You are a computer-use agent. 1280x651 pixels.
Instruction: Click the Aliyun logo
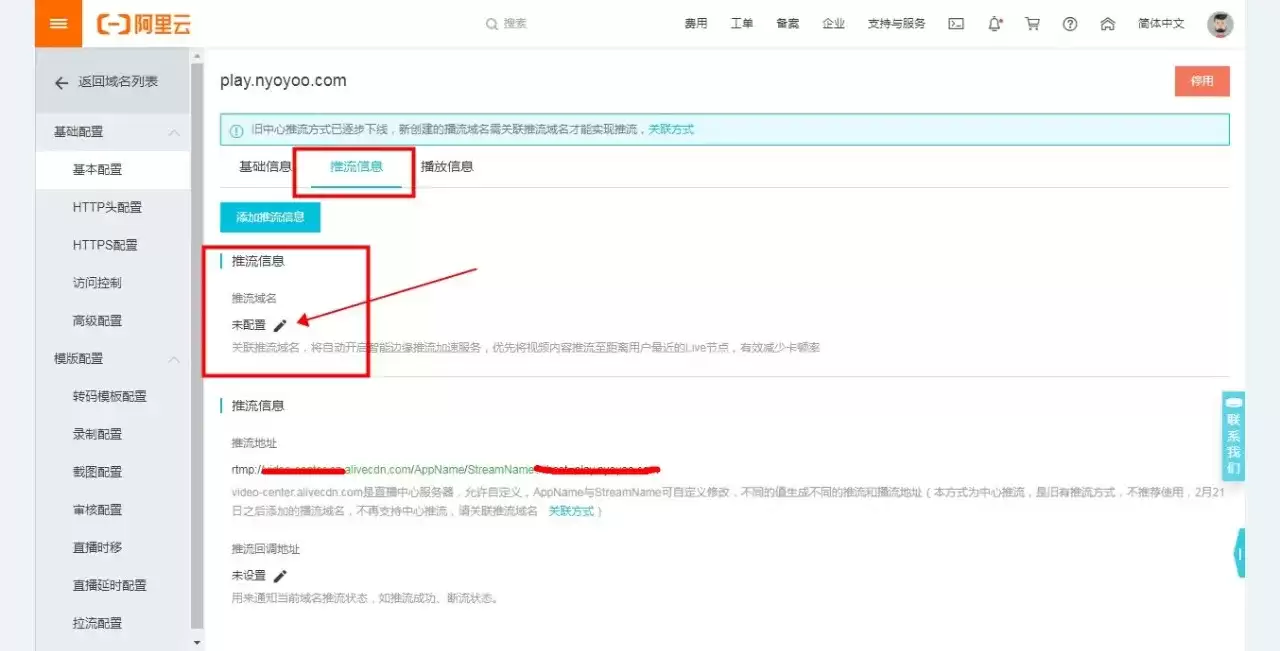click(x=144, y=24)
